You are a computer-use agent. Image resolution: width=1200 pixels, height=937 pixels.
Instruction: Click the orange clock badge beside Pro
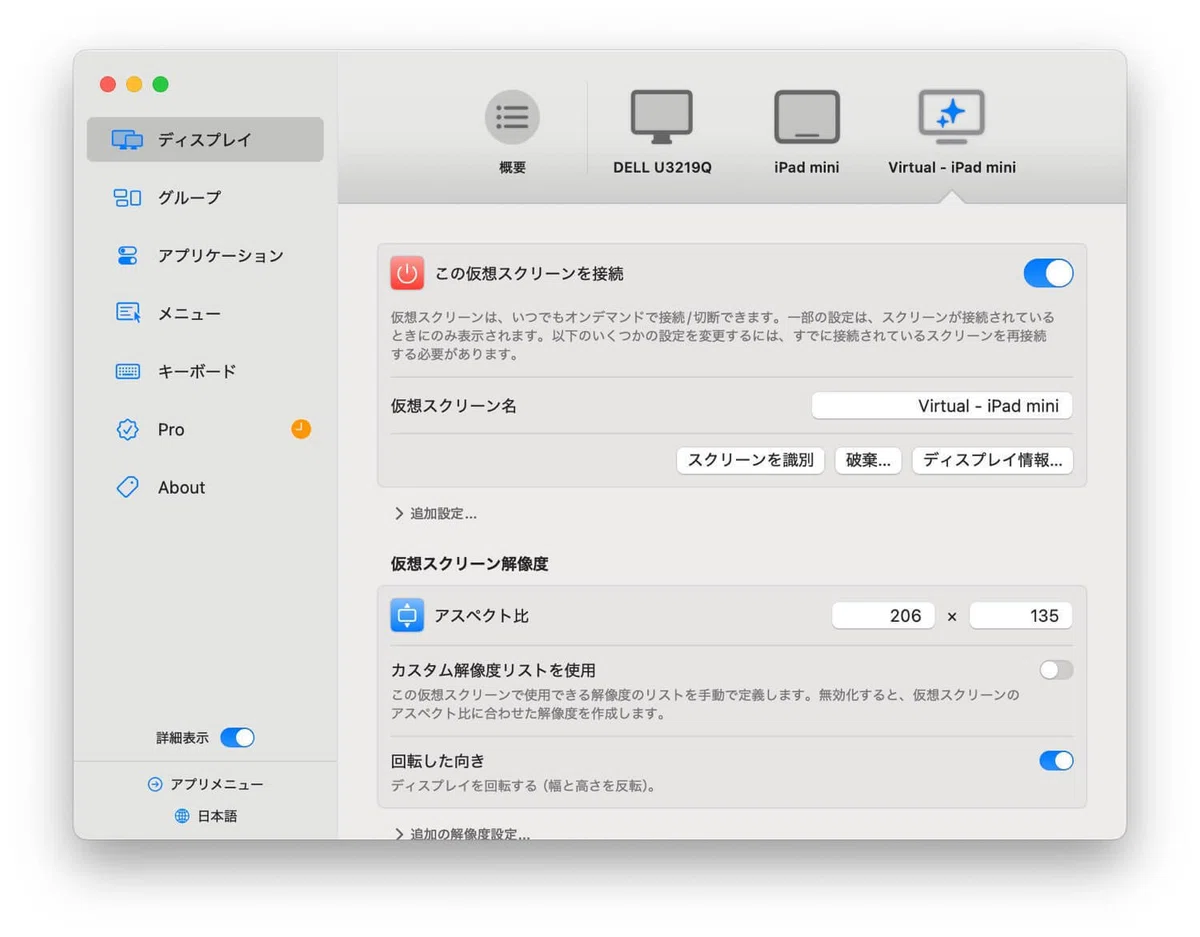pos(301,429)
